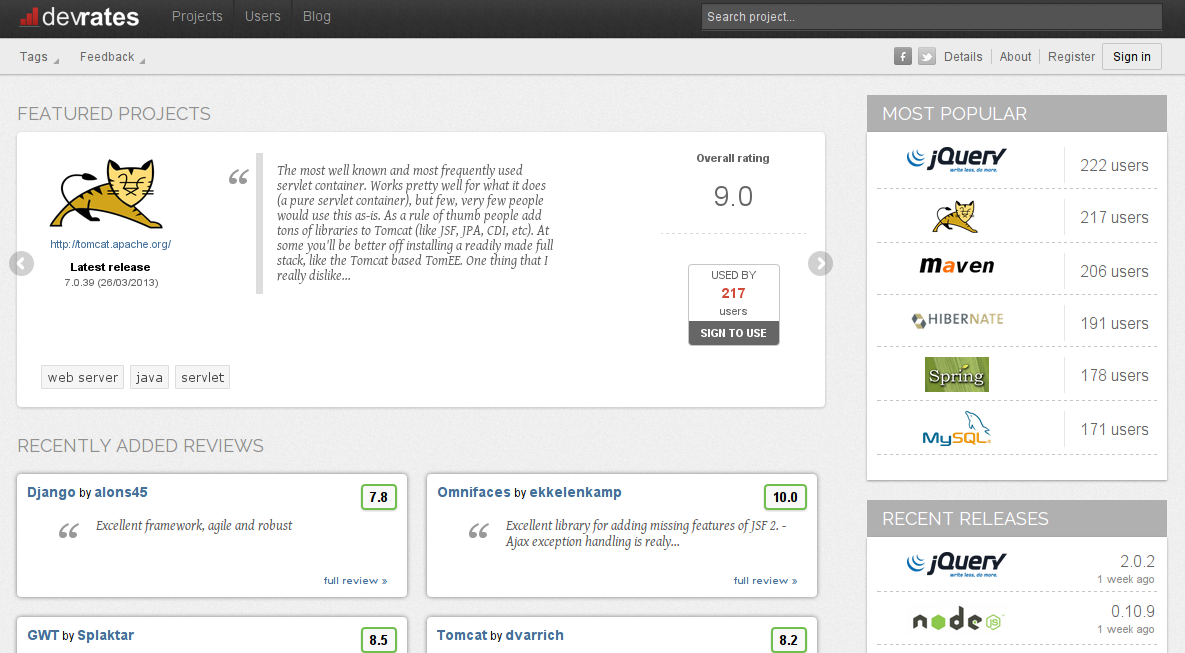Open Tomcat logo in Most Popular list

pyautogui.click(x=955, y=217)
